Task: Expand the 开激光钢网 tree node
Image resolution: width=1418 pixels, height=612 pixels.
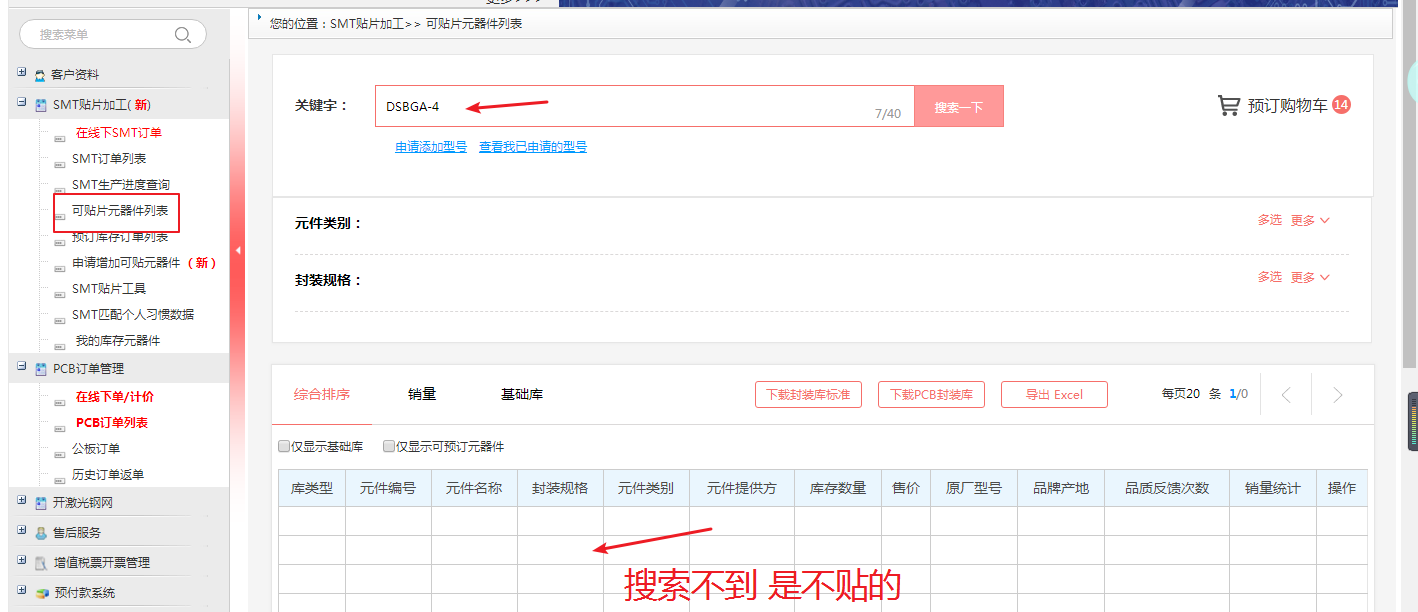Action: (x=22, y=500)
